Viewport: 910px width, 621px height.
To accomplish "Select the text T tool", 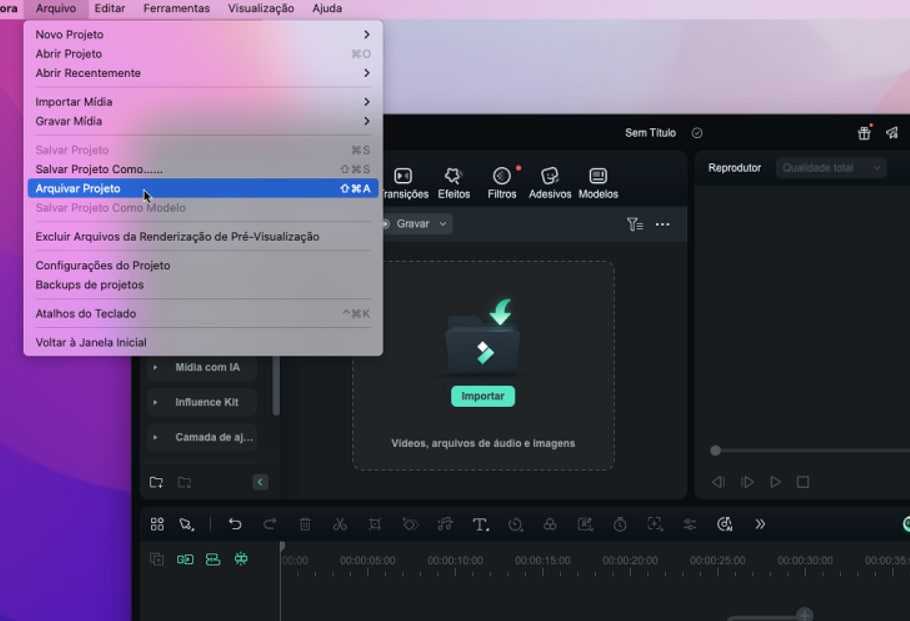I will pos(480,524).
